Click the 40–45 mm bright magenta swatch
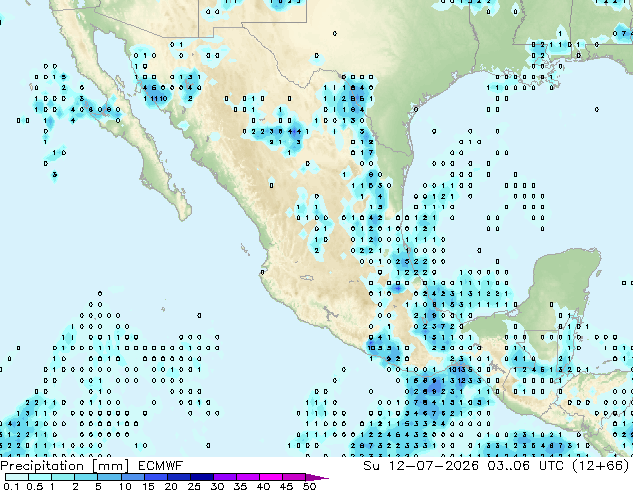Viewport: 634px width, 490px height. click(271, 477)
